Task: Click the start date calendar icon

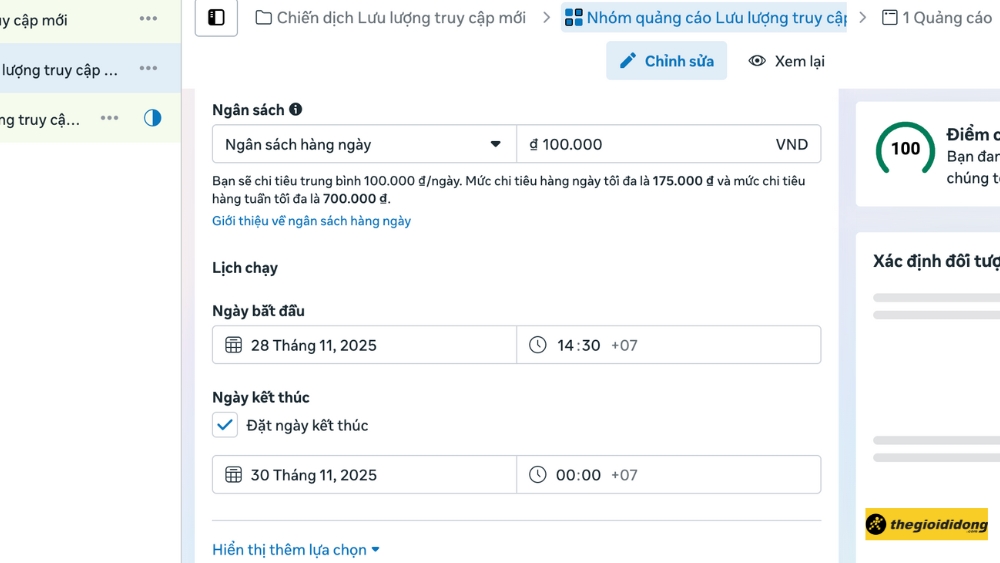Action: click(x=233, y=345)
